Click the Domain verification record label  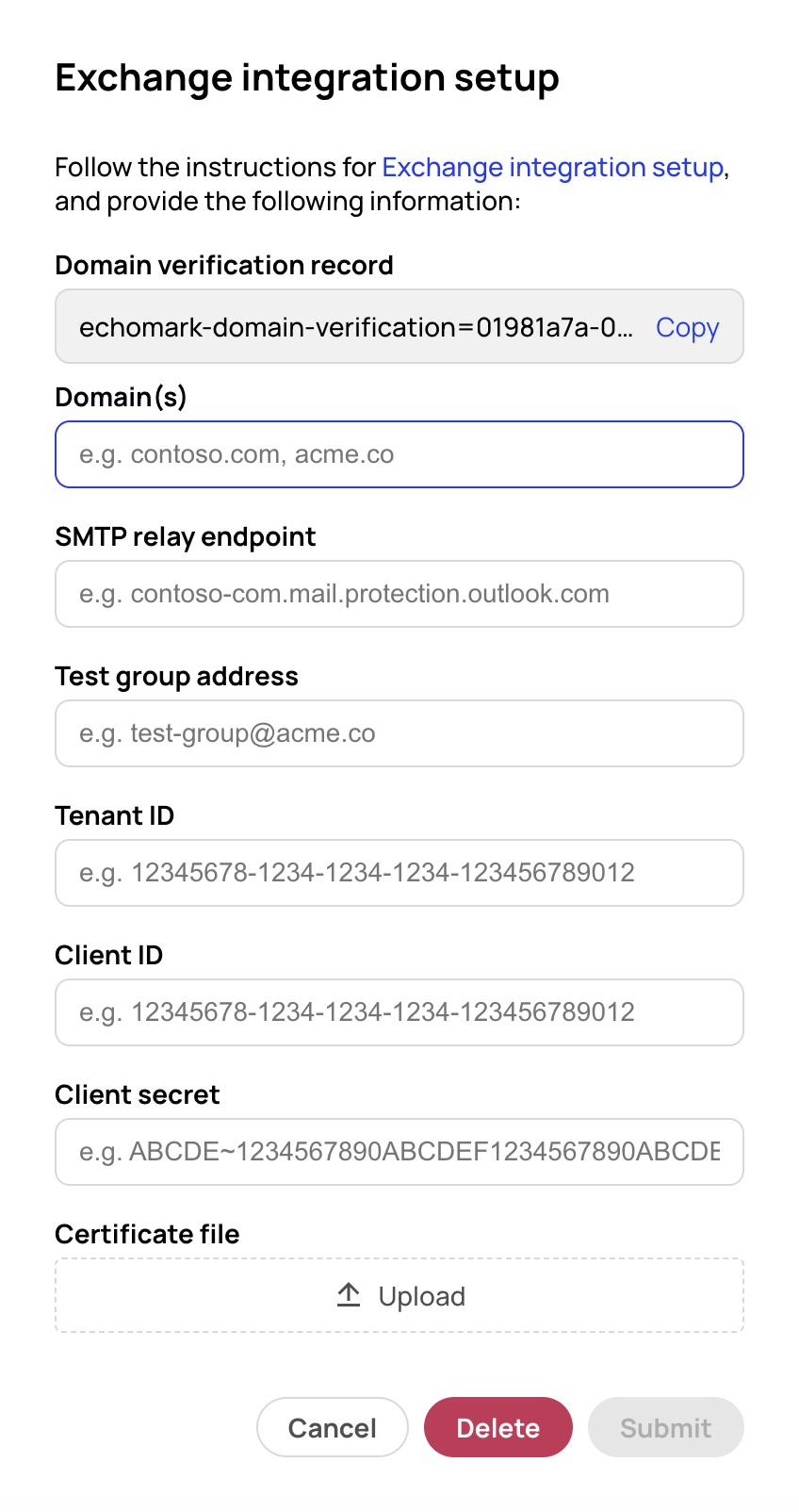[x=224, y=265]
